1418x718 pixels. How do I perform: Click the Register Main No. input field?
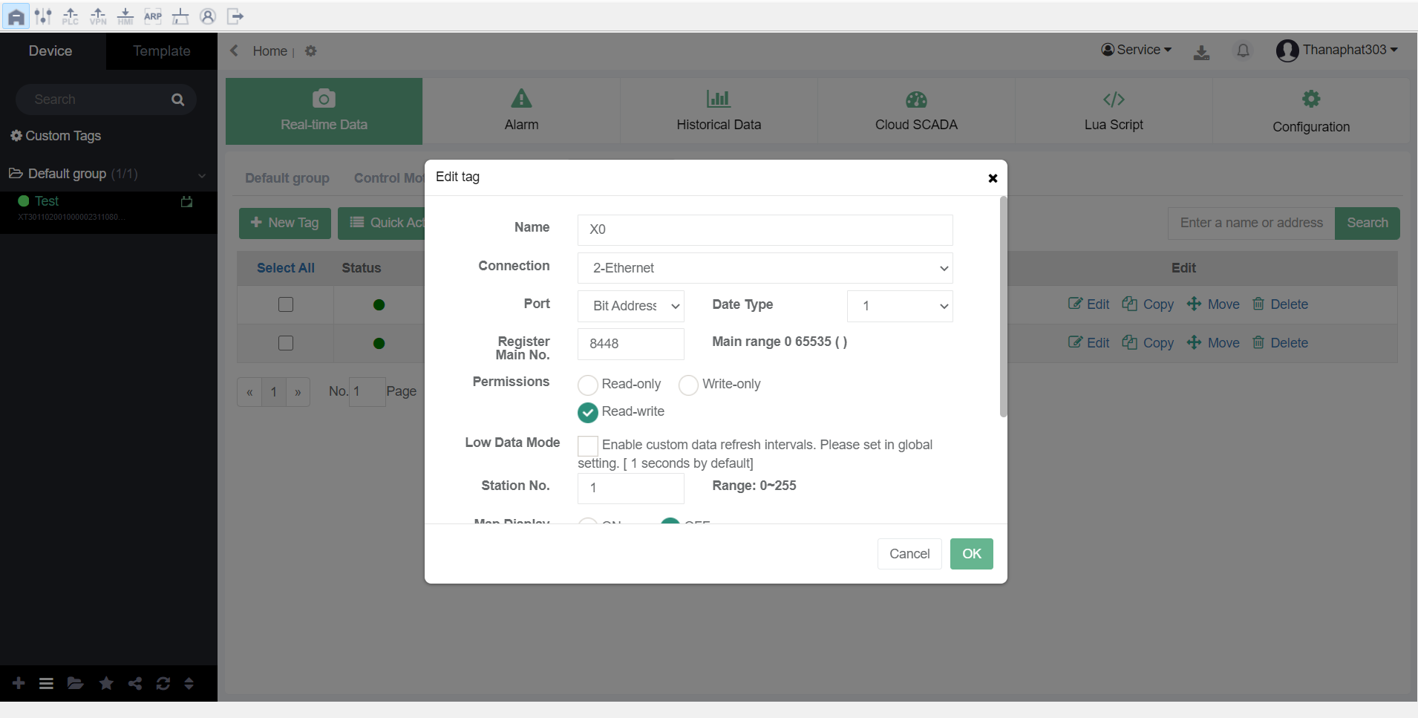tap(631, 344)
